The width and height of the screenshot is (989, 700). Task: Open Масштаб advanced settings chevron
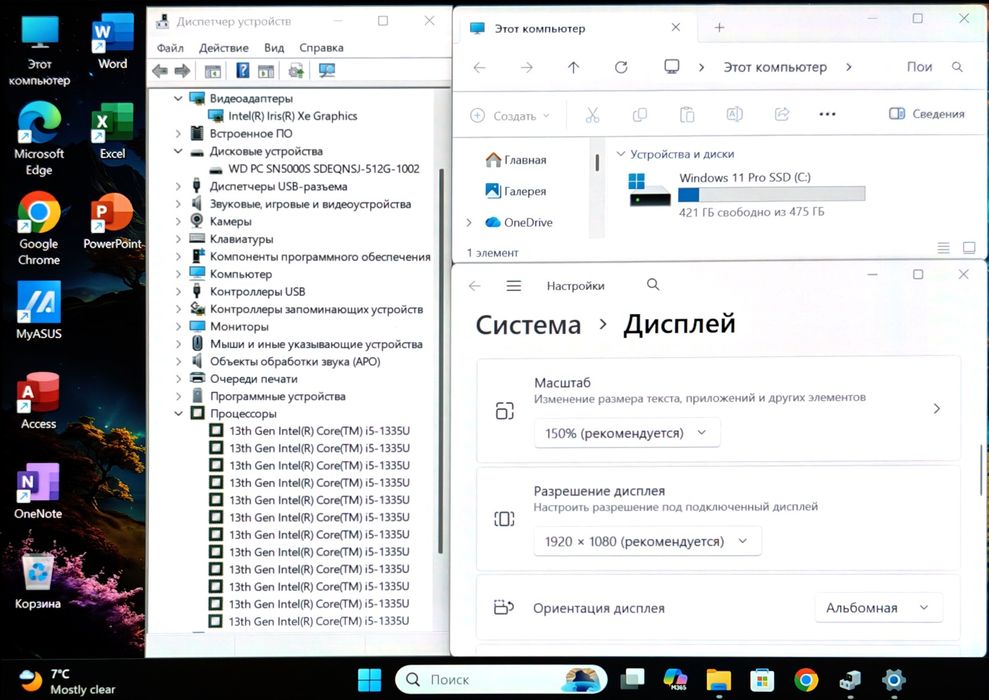[937, 409]
